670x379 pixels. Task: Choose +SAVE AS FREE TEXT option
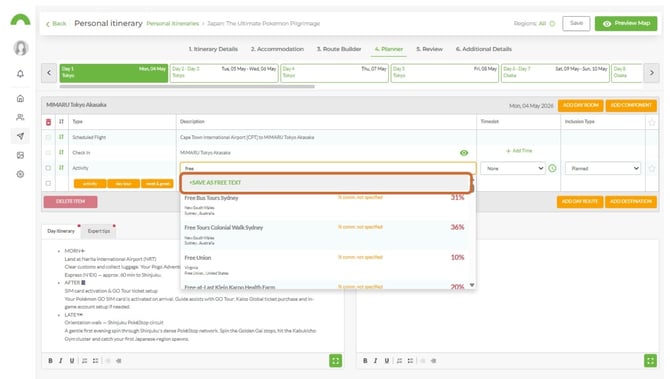coord(327,183)
